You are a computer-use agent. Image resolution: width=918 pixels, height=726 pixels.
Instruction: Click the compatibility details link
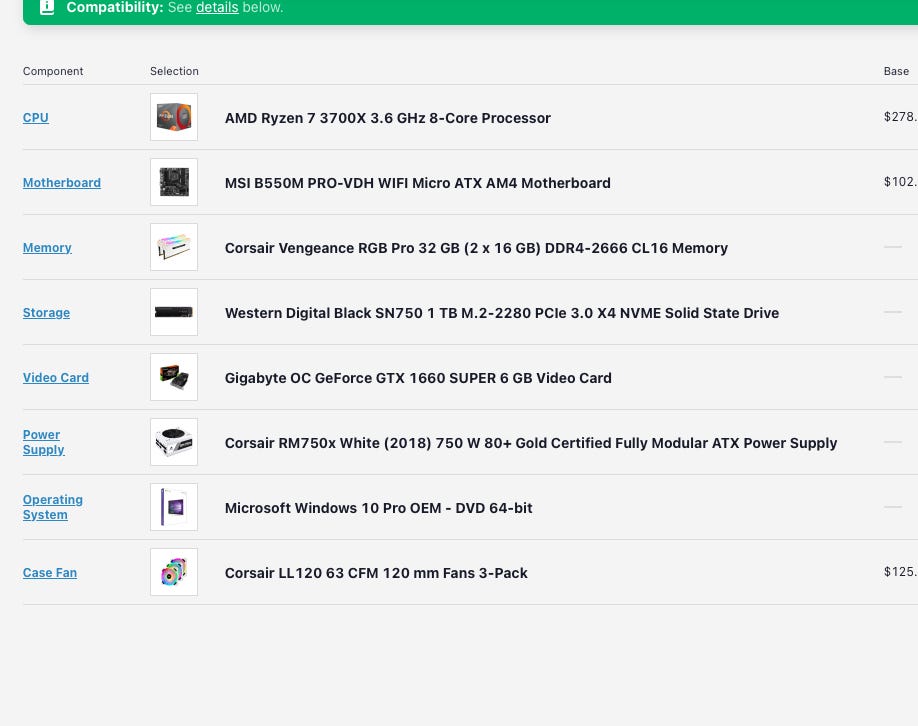tap(217, 8)
